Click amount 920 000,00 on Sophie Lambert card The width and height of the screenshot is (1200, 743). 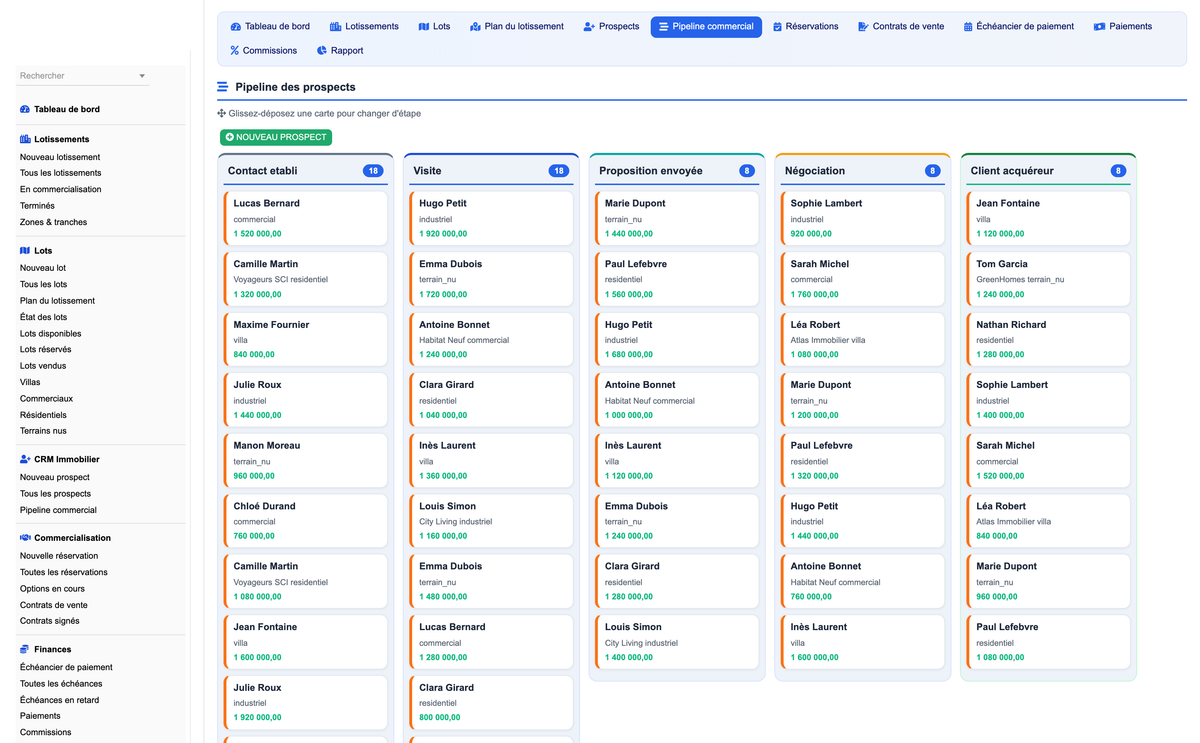click(x=811, y=234)
